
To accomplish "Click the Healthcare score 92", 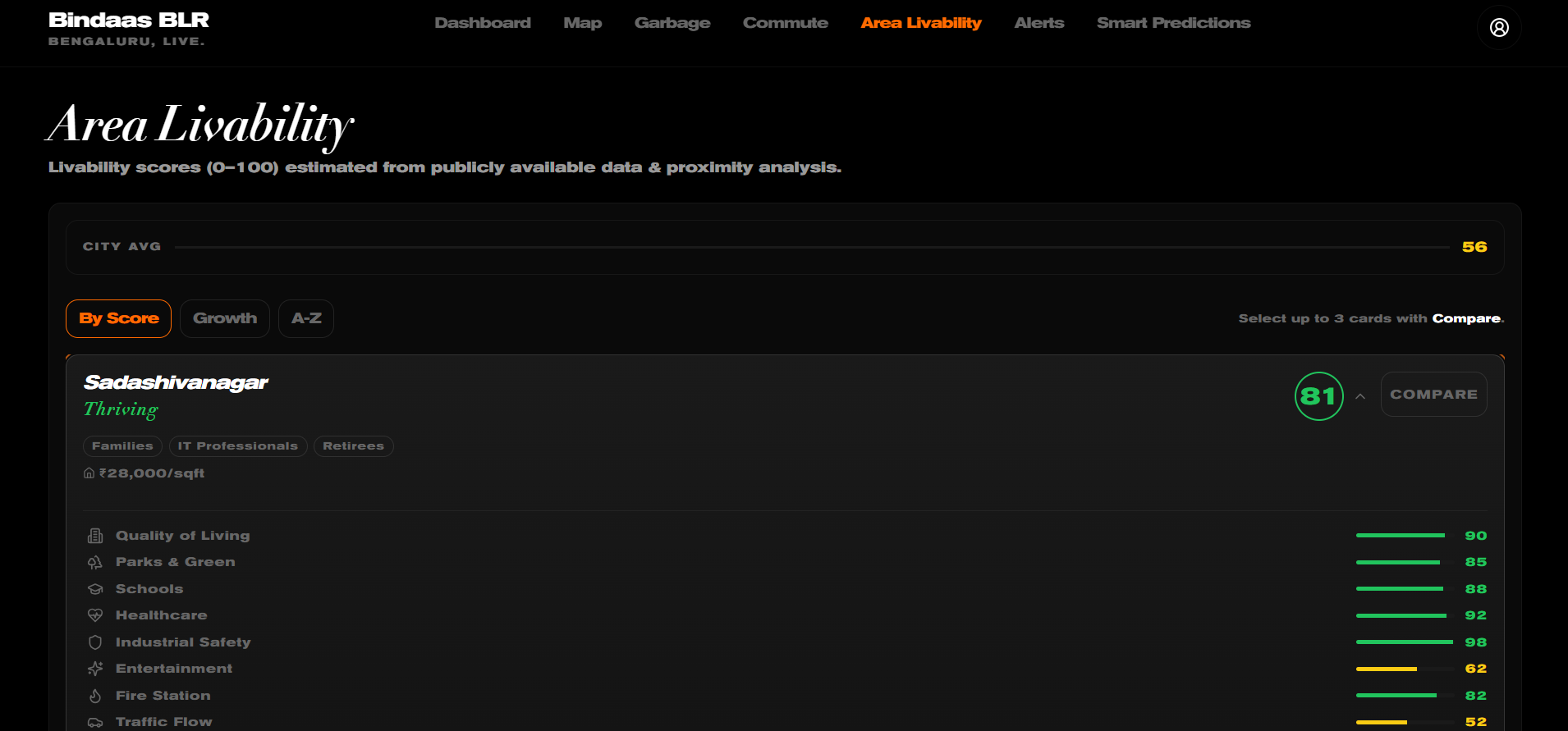I will [x=1476, y=615].
